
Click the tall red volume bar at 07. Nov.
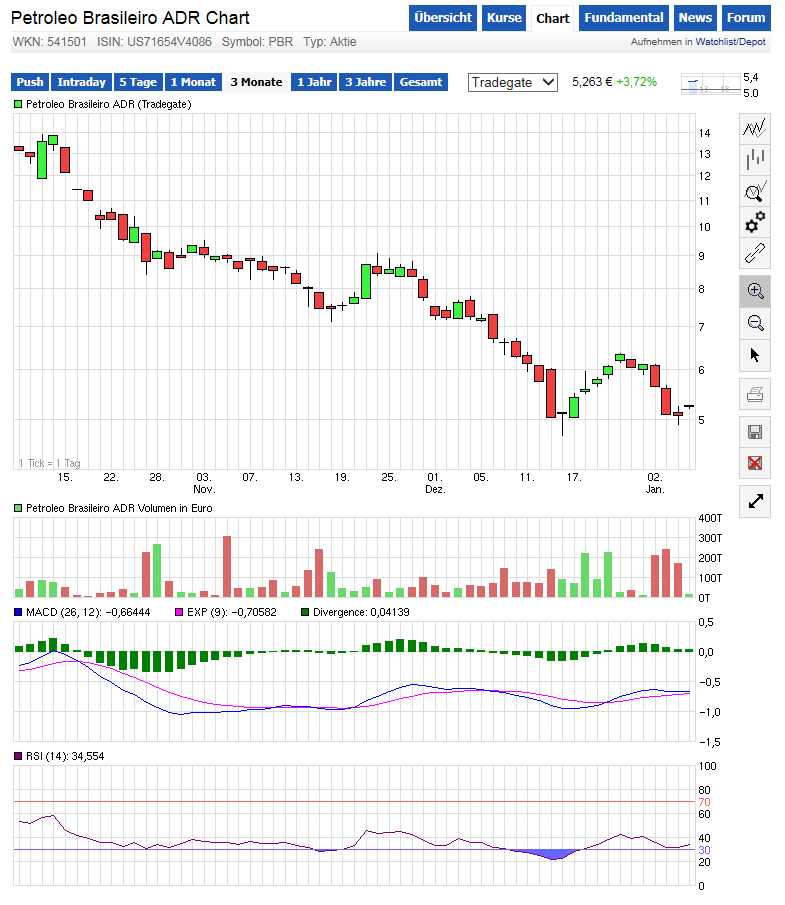[x=227, y=567]
